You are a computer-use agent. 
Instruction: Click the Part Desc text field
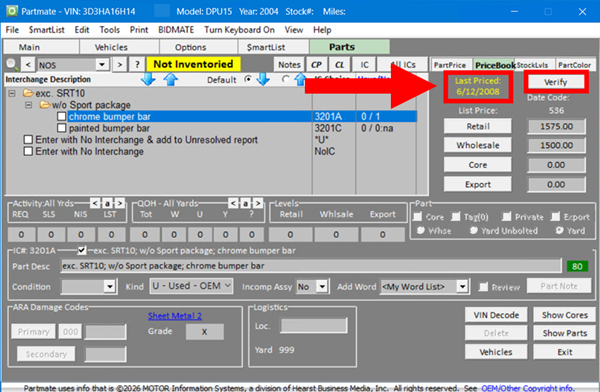[x=311, y=266]
